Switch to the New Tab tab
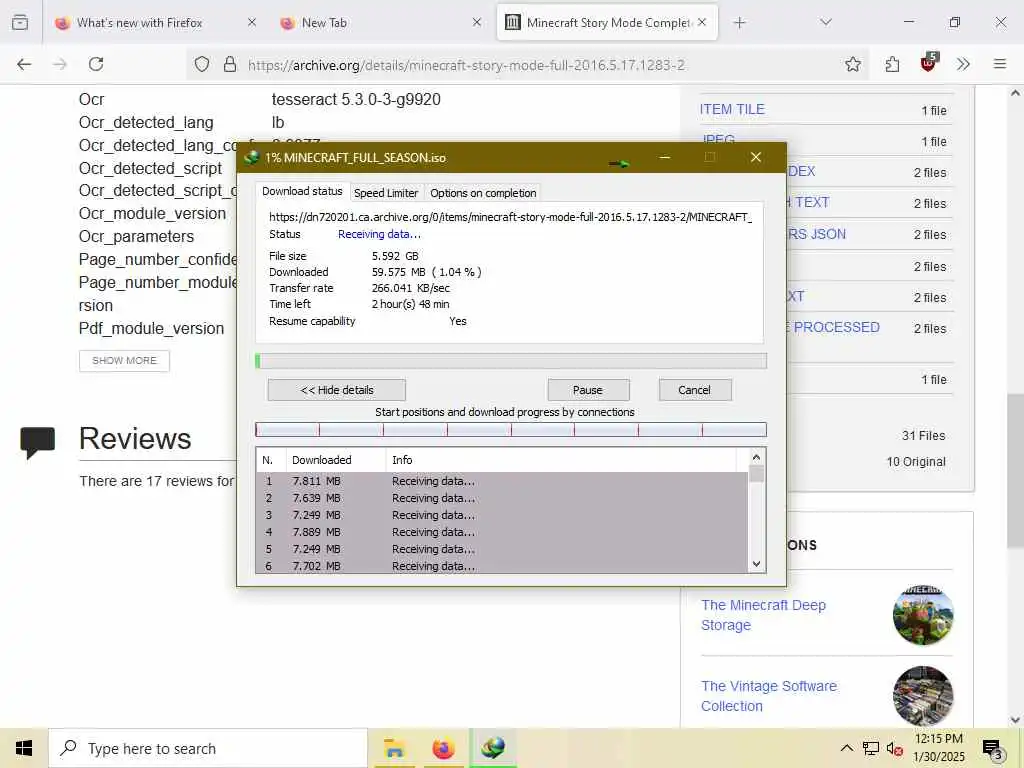The image size is (1024, 768). [x=381, y=23]
